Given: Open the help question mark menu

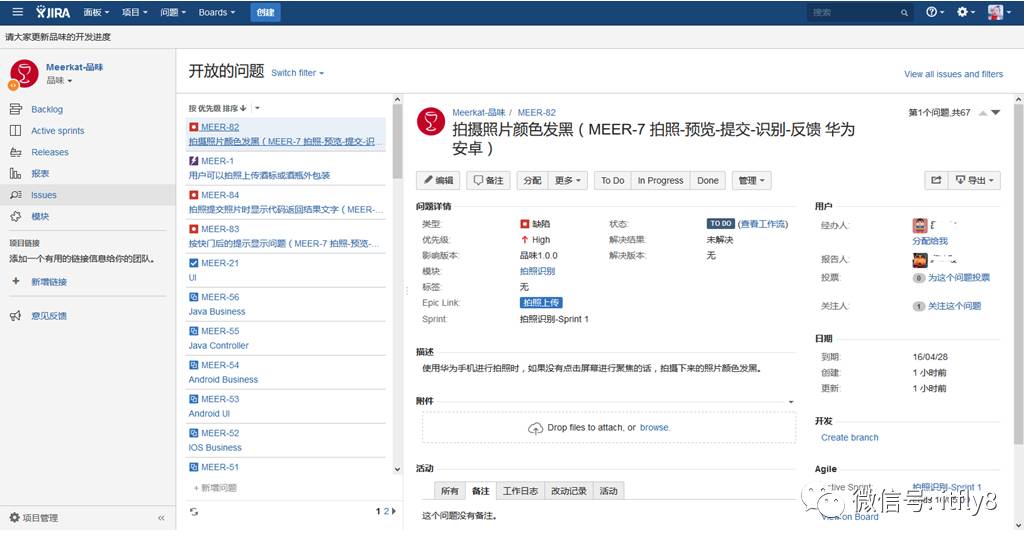Looking at the screenshot, I should coord(934,12).
